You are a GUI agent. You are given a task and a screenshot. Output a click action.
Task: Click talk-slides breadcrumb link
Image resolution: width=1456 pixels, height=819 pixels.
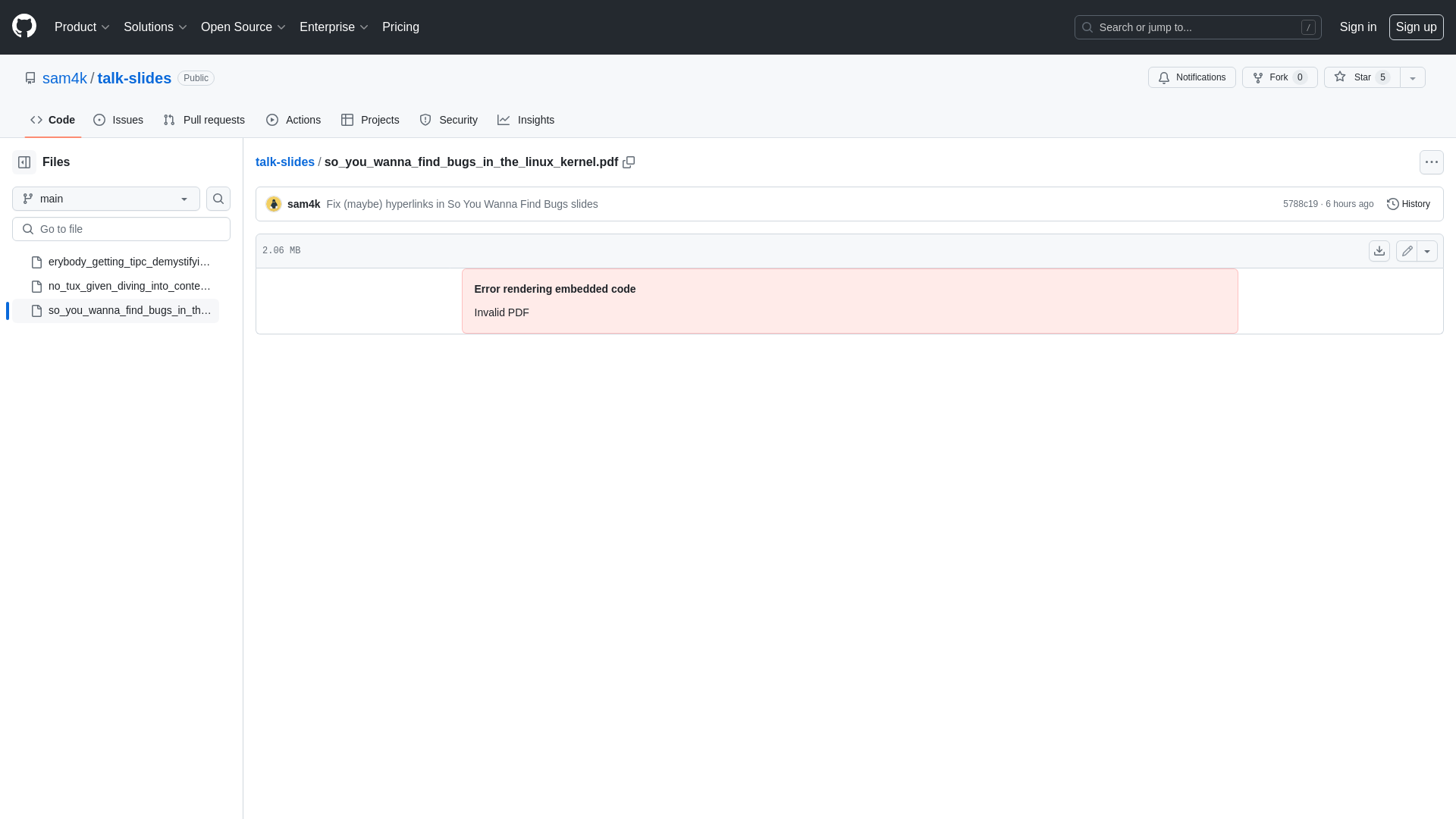coord(285,162)
